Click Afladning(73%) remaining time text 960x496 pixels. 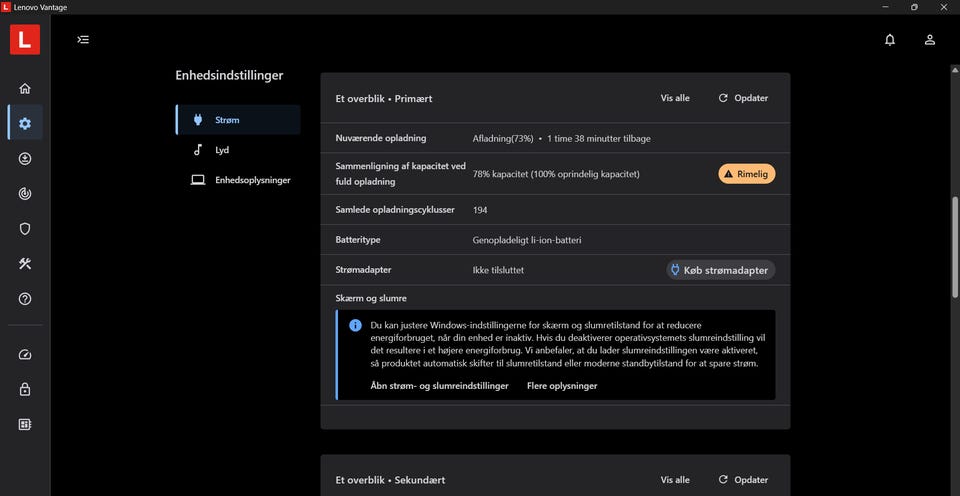[x=561, y=138]
